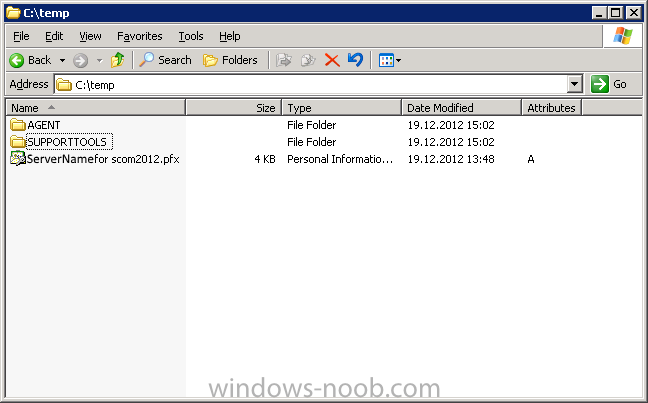Viewport: 648px width, 403px height.
Task: Go up one folder level
Action: 117,60
